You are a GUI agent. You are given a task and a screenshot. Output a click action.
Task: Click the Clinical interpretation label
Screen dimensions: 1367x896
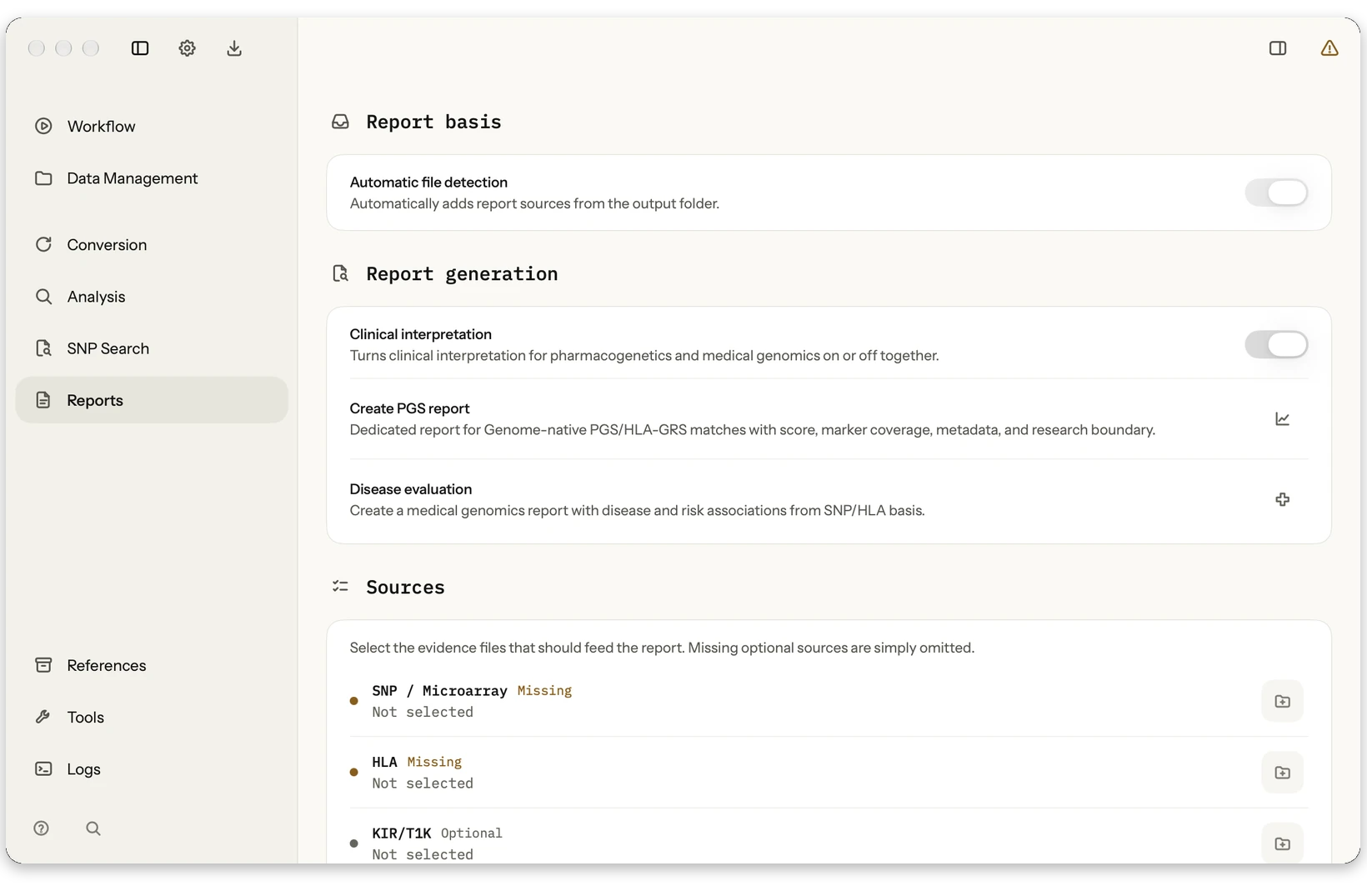pos(420,334)
